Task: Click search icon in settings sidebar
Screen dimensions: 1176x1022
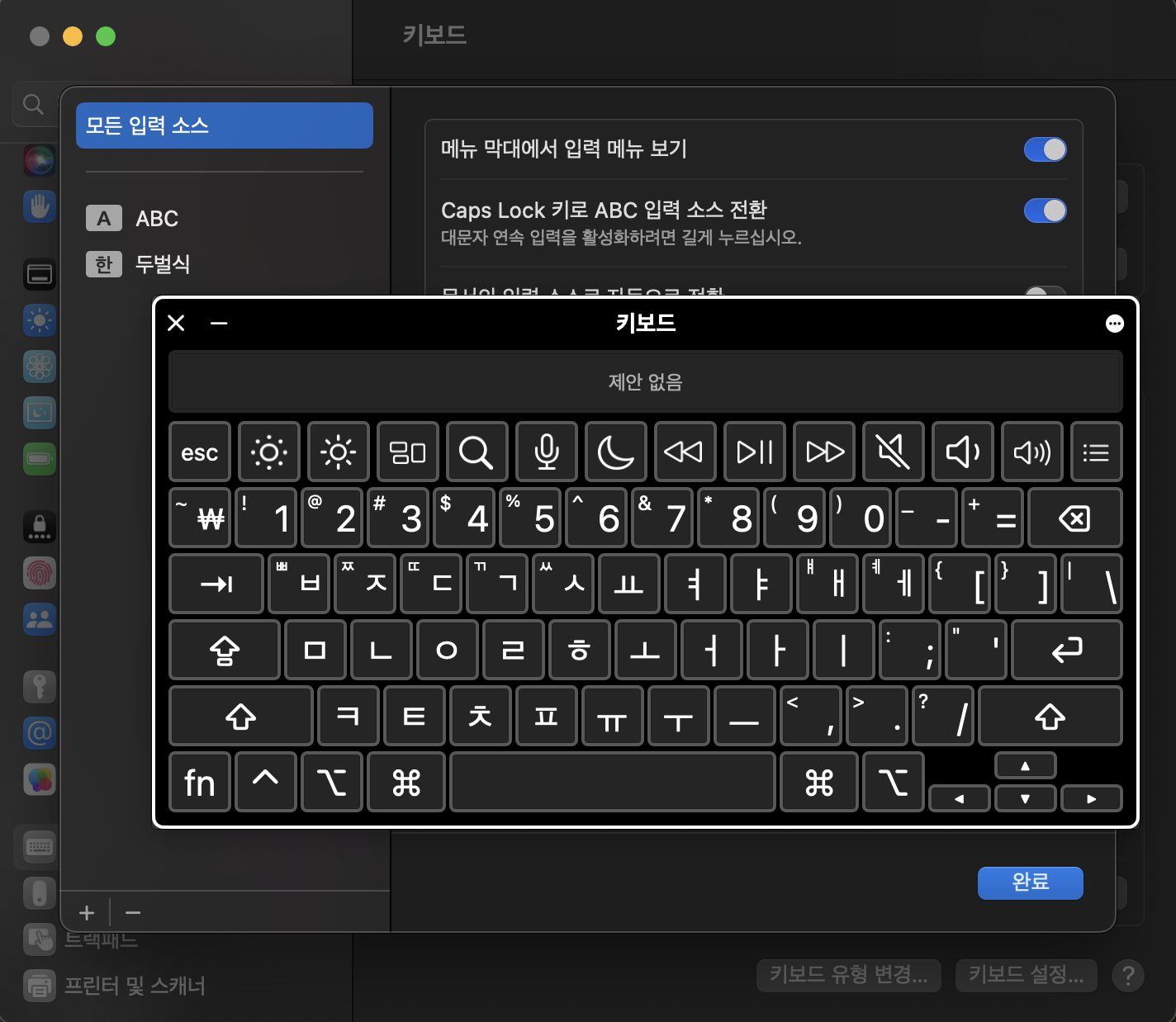Action: coord(33,104)
